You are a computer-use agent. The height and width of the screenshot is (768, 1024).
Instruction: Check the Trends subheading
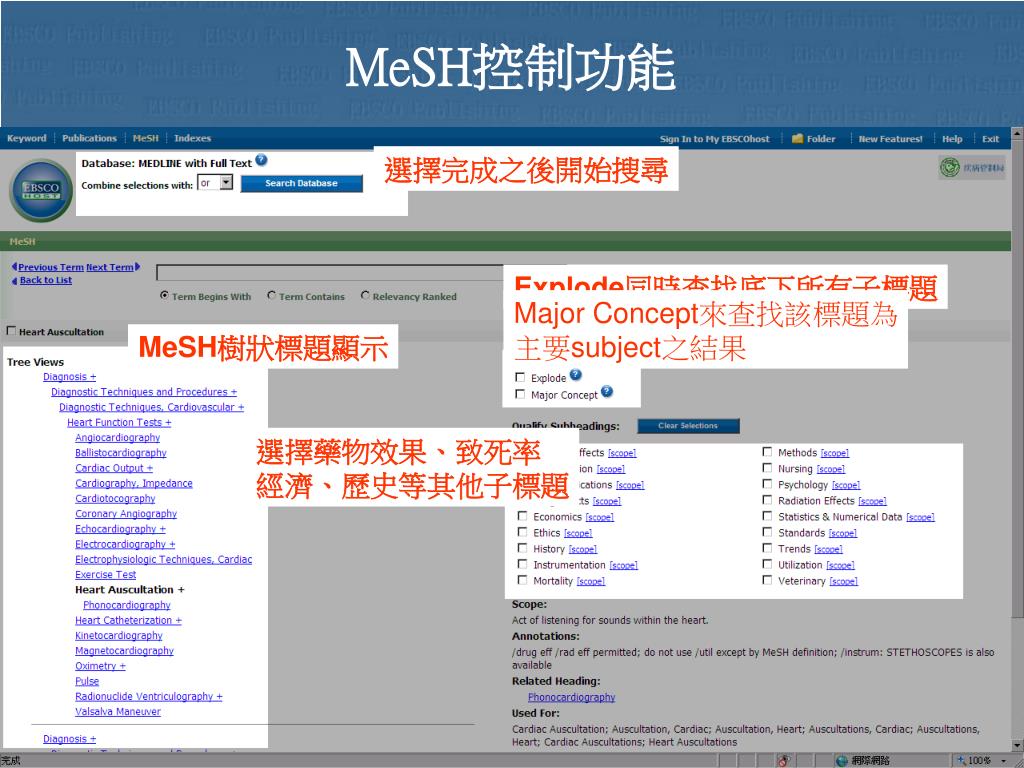[x=767, y=548]
